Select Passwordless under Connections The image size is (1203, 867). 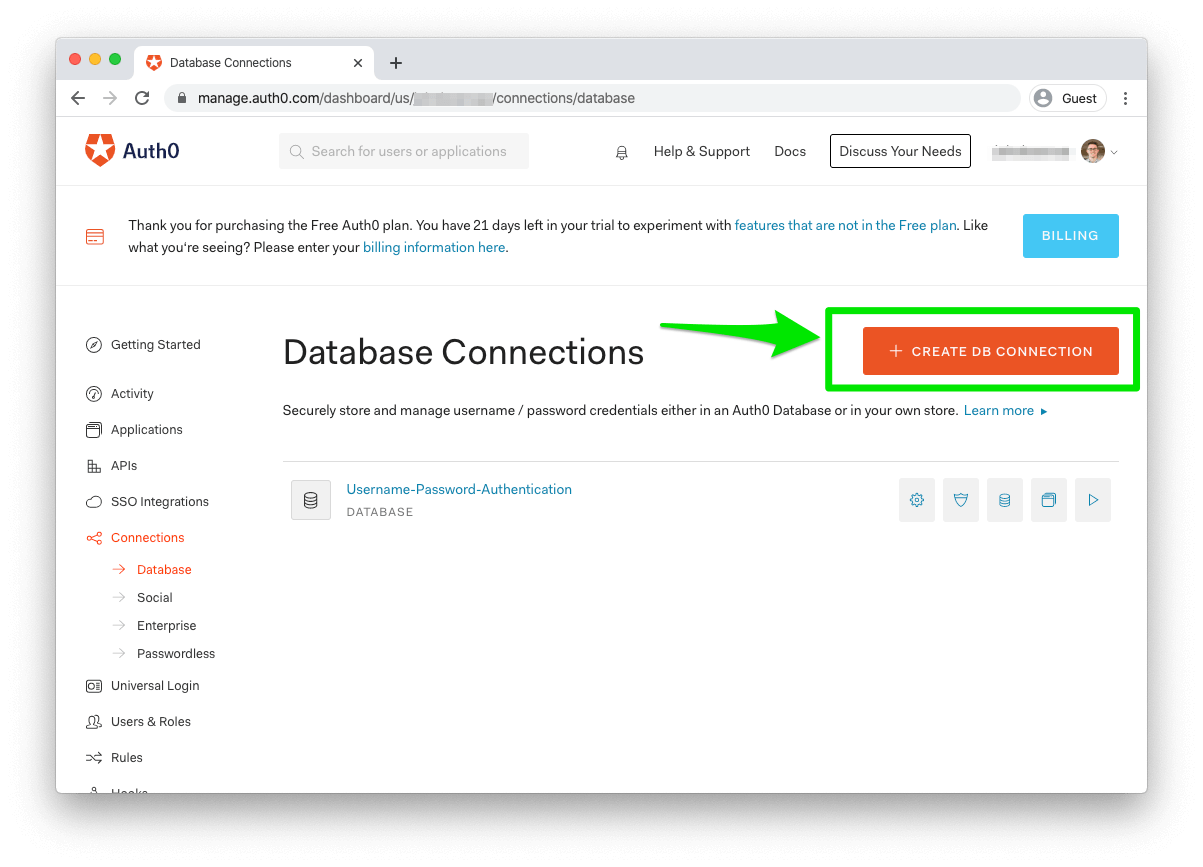click(x=176, y=654)
